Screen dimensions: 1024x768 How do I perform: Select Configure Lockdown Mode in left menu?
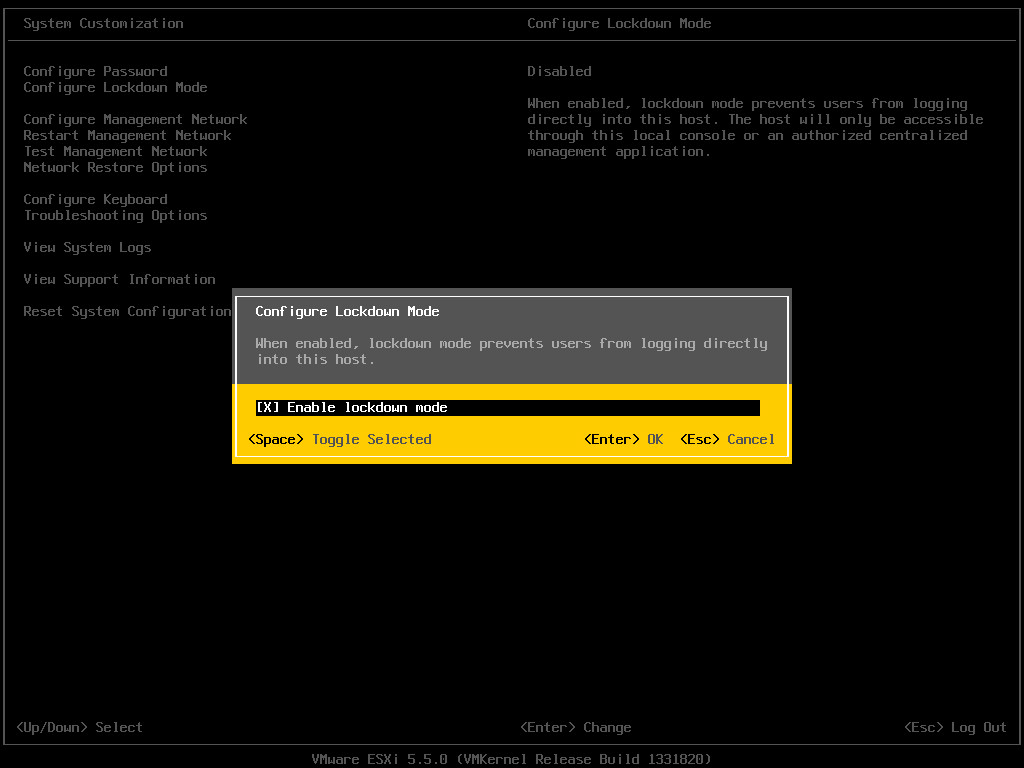[116, 88]
